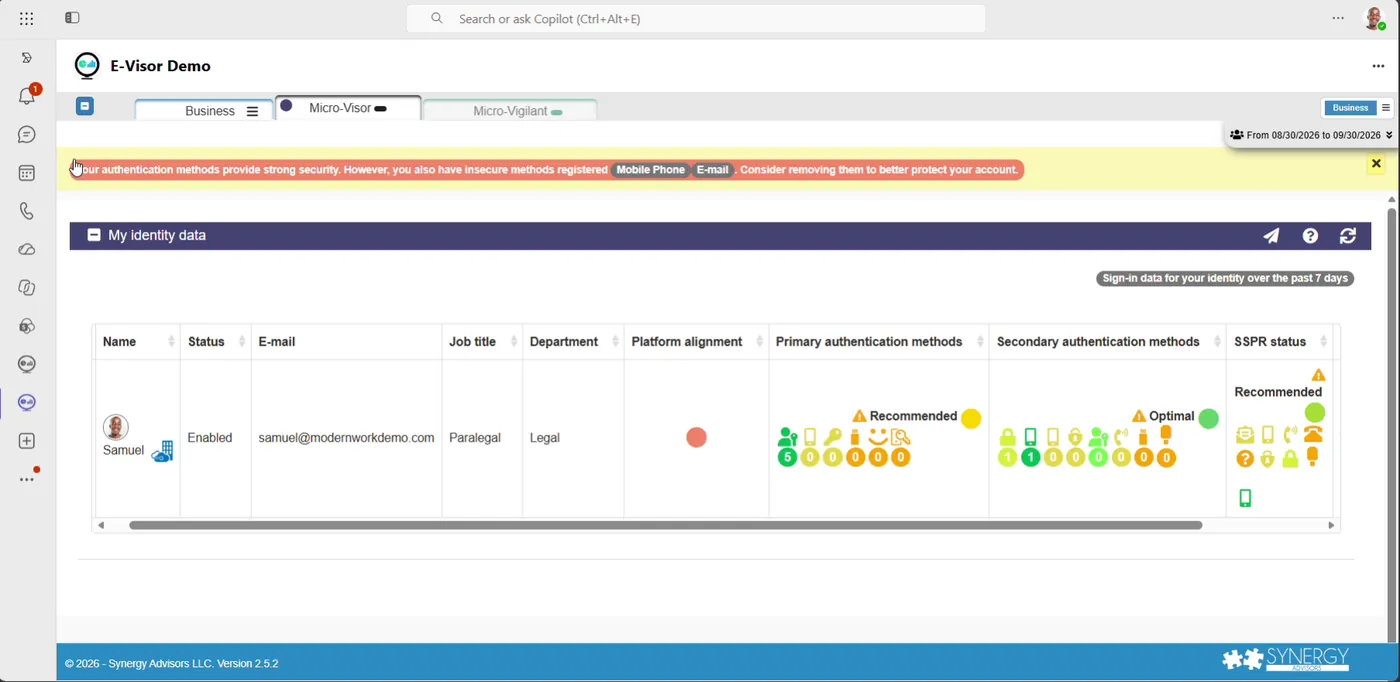1400x682 pixels.
Task: Toggle the sidebar panel icon in top bar
Action: (72, 18)
